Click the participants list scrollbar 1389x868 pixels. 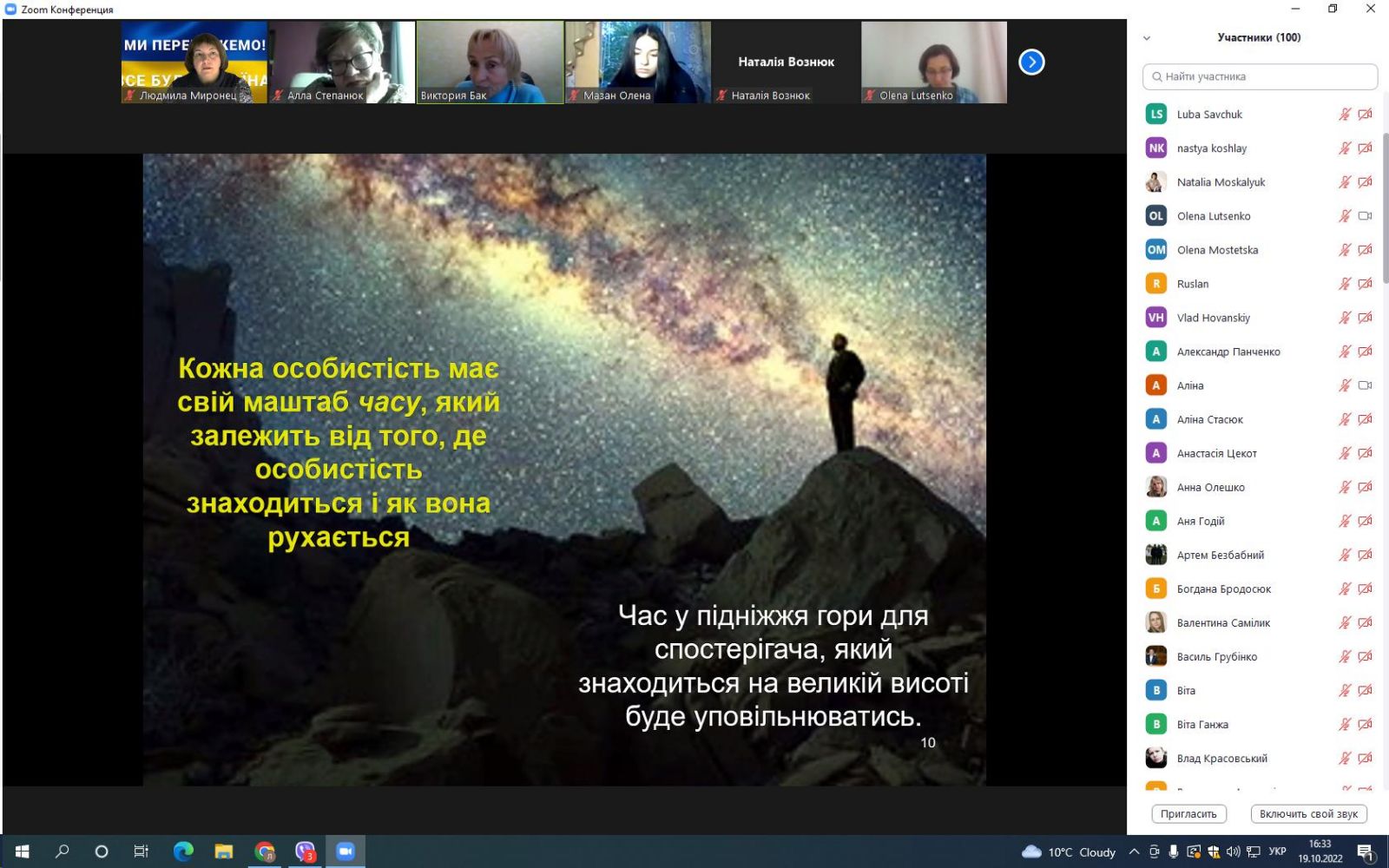pos(1385,208)
